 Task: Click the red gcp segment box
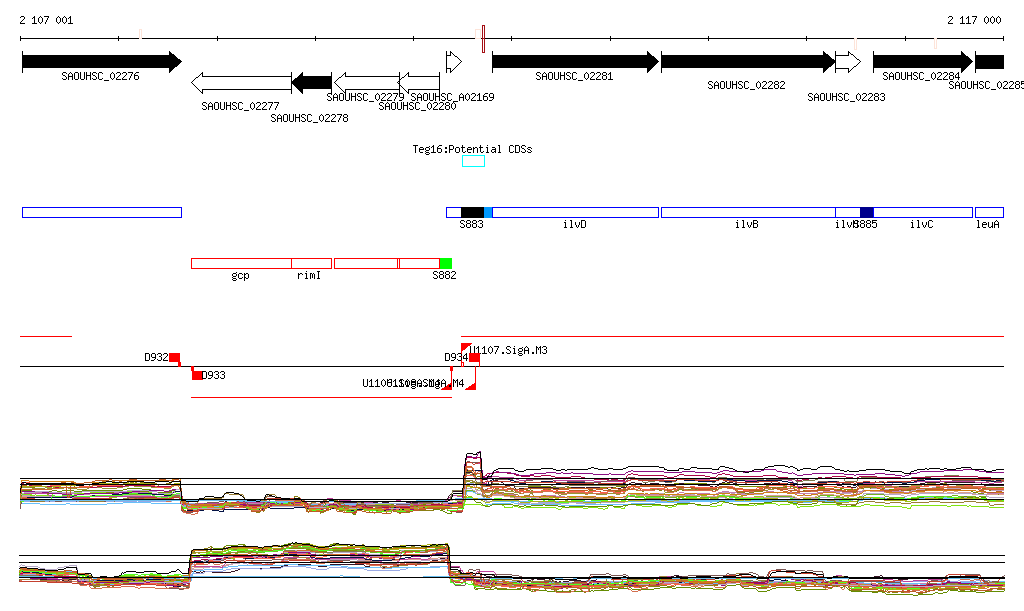[x=241, y=263]
